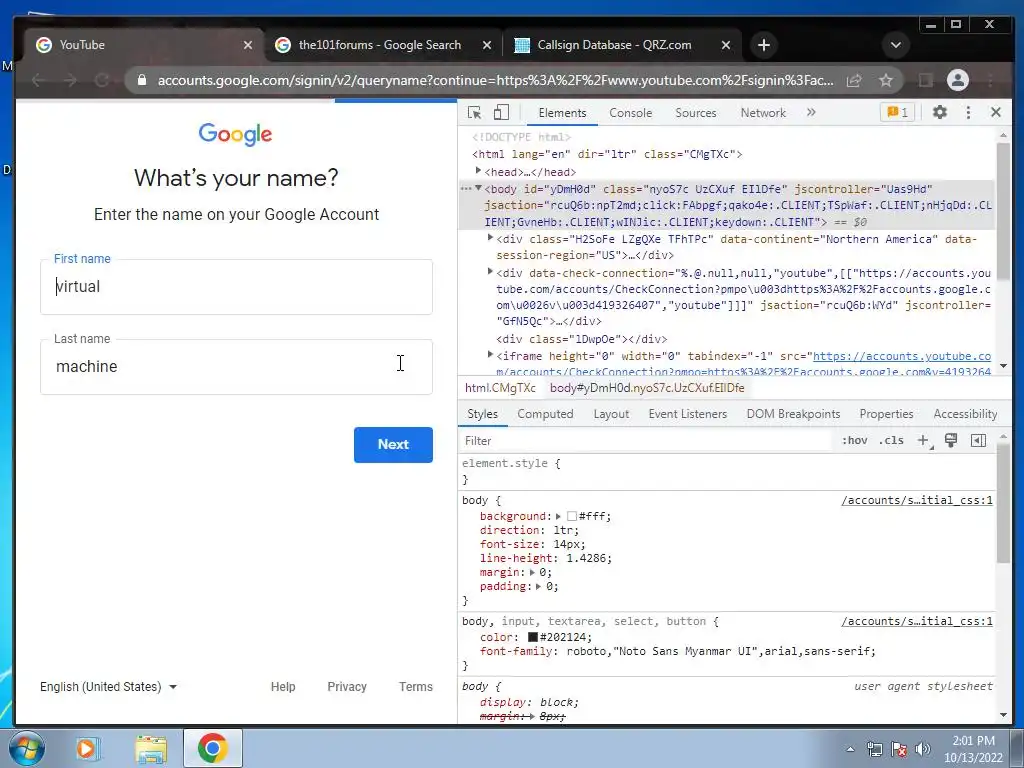Image resolution: width=1024 pixels, height=768 pixels.
Task: Open the Event Listeners tab
Action: [x=688, y=414]
